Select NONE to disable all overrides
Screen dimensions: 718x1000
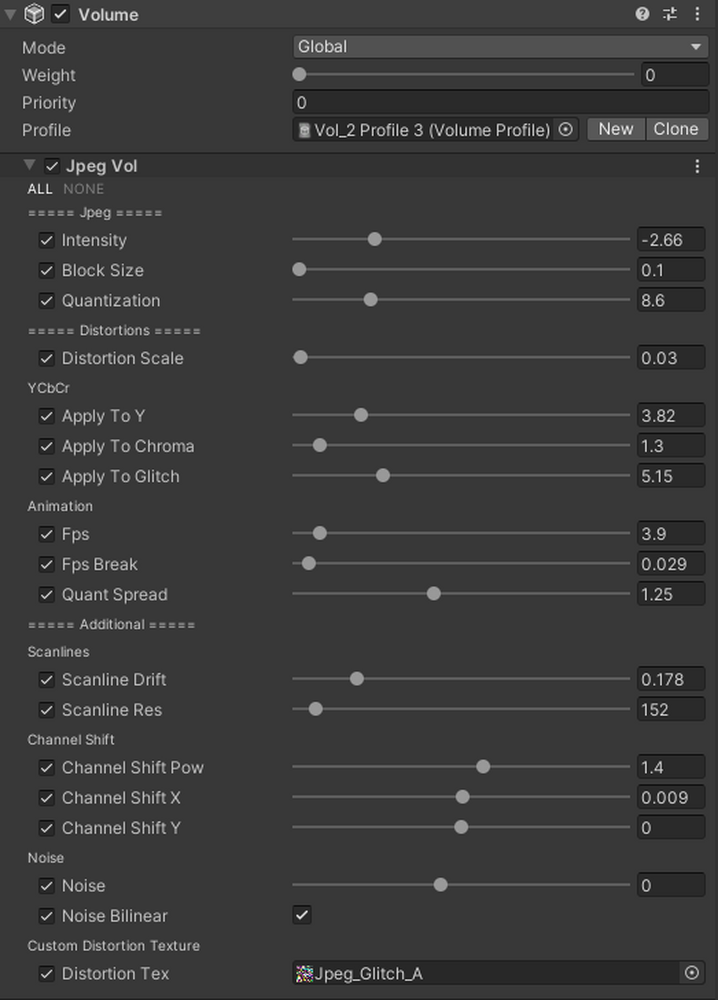click(x=83, y=189)
